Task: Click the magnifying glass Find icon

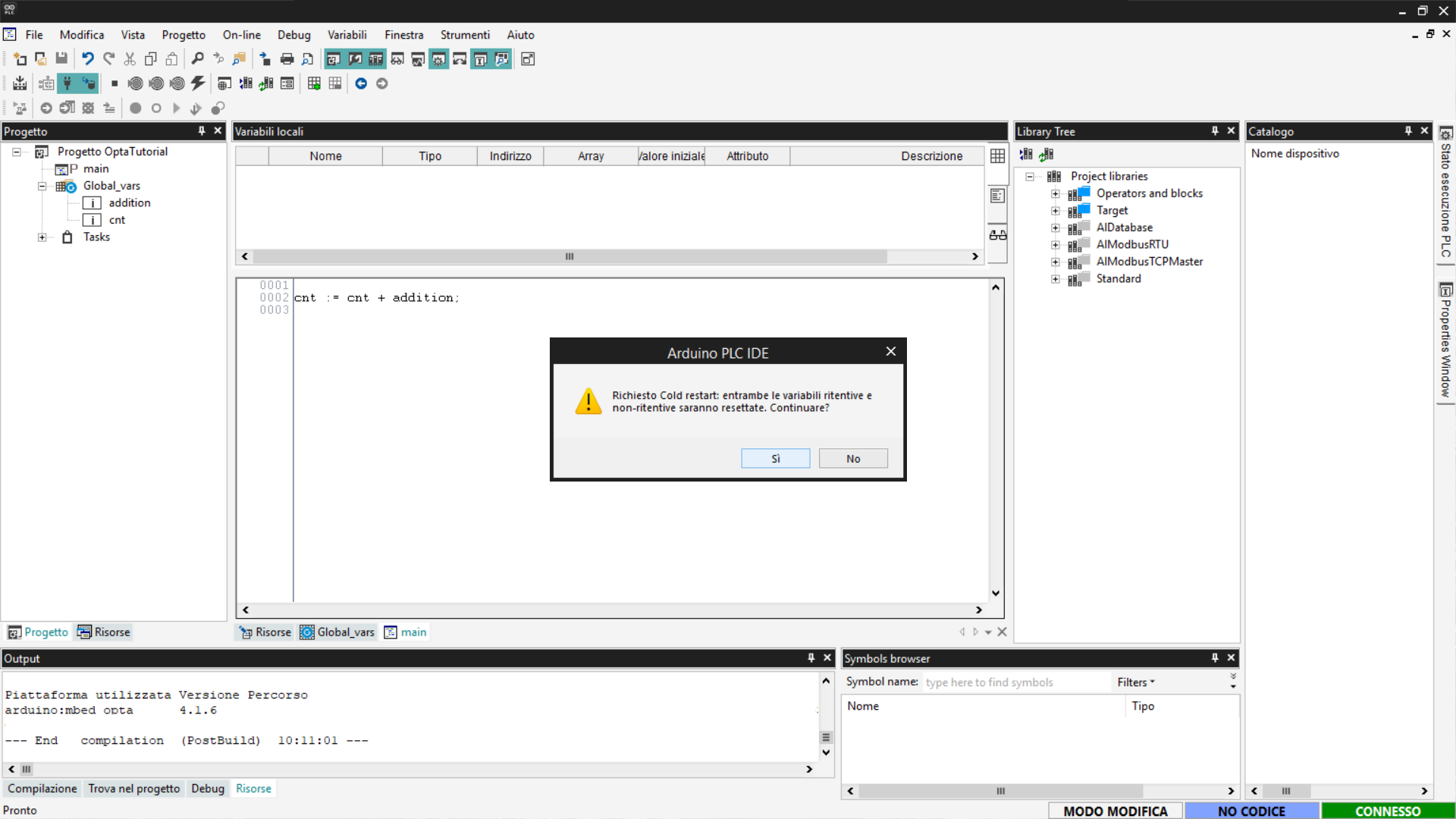Action: tap(197, 59)
